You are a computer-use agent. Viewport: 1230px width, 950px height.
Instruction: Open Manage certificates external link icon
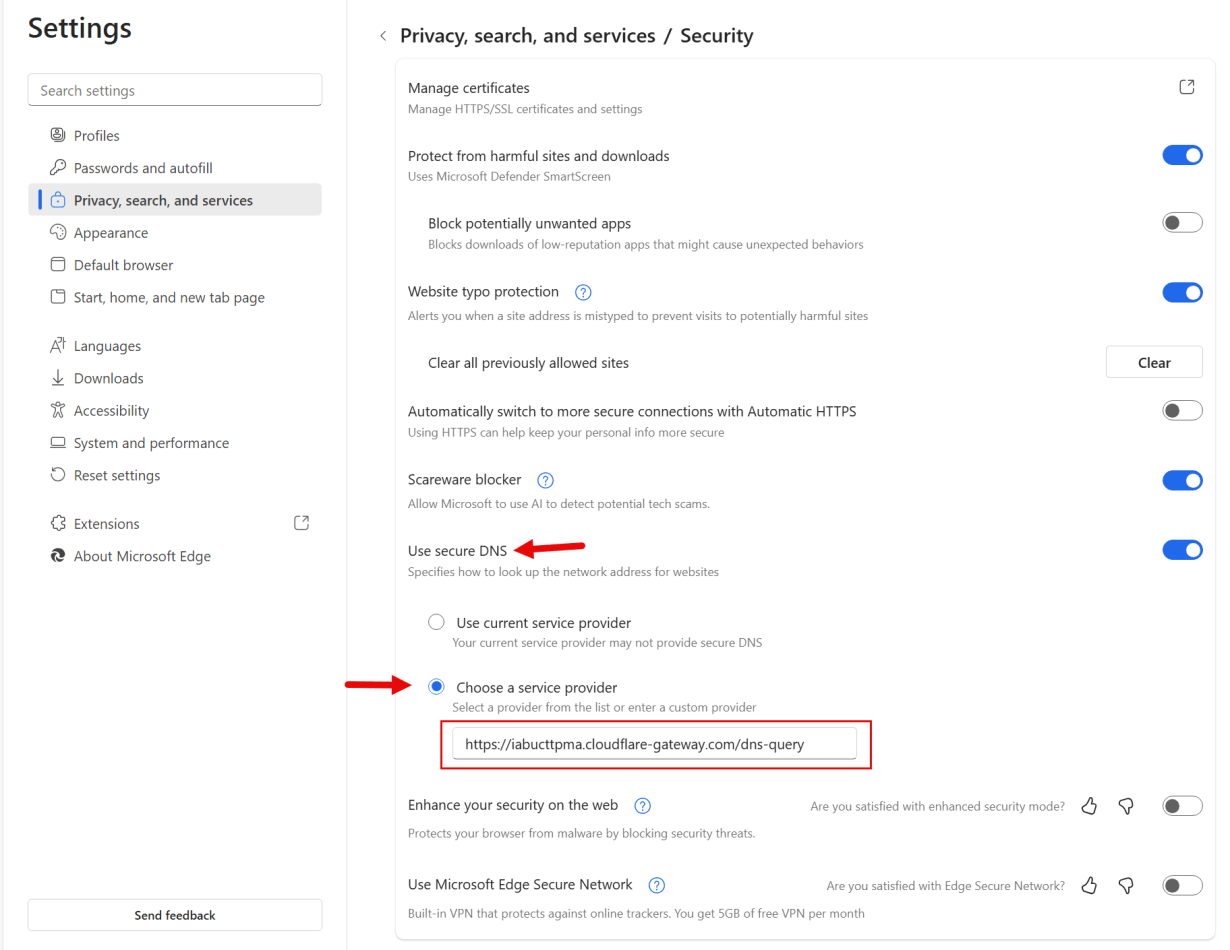pos(1187,87)
